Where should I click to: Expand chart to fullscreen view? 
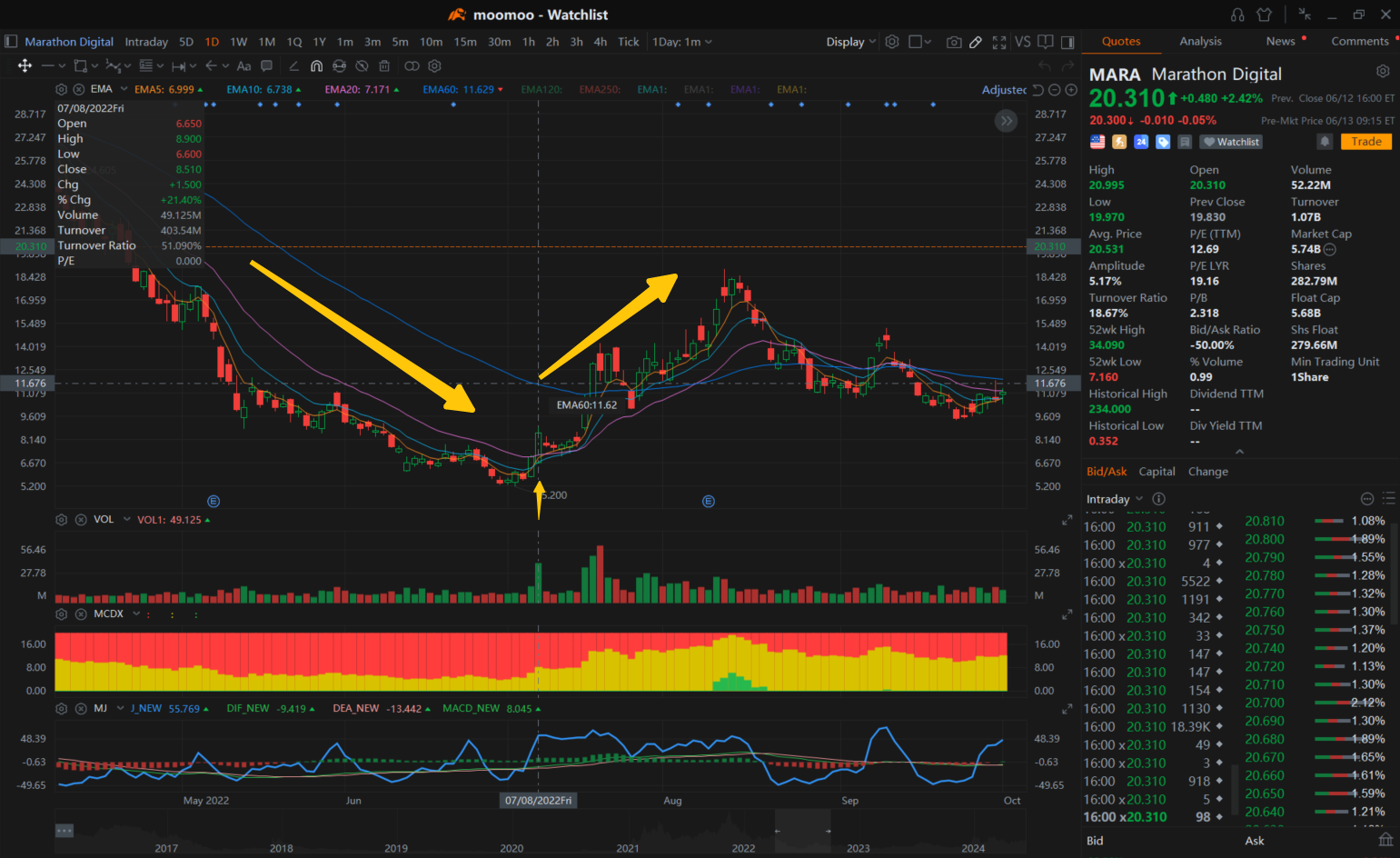coord(999,42)
